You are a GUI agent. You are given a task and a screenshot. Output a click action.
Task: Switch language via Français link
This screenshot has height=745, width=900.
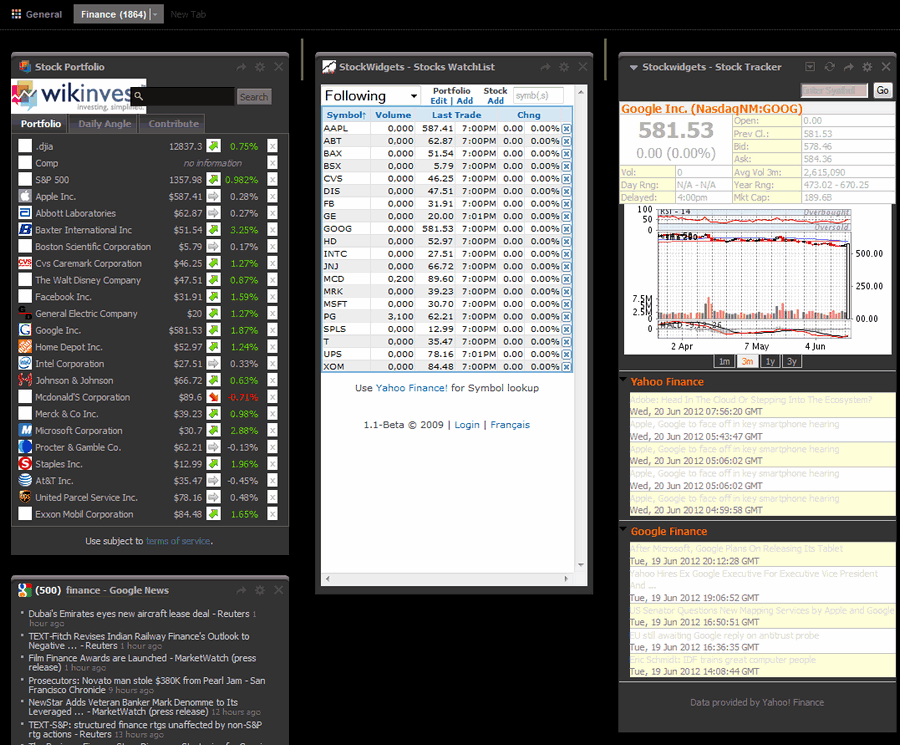[x=510, y=425]
